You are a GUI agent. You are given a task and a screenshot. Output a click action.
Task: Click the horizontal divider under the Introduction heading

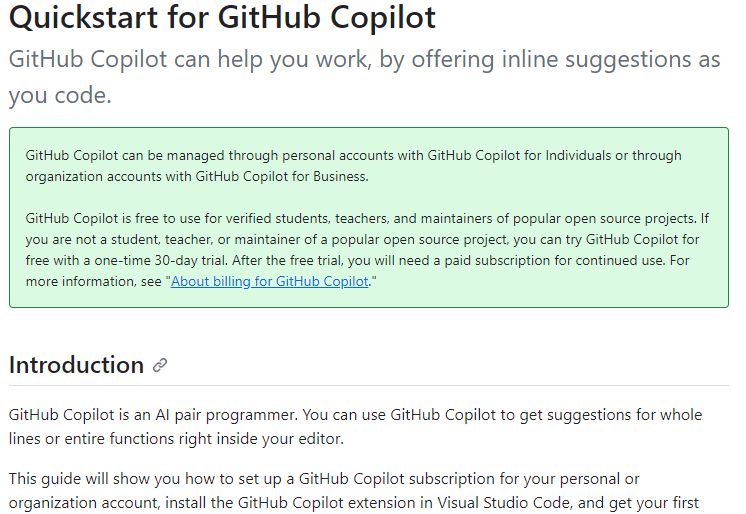tap(369, 385)
